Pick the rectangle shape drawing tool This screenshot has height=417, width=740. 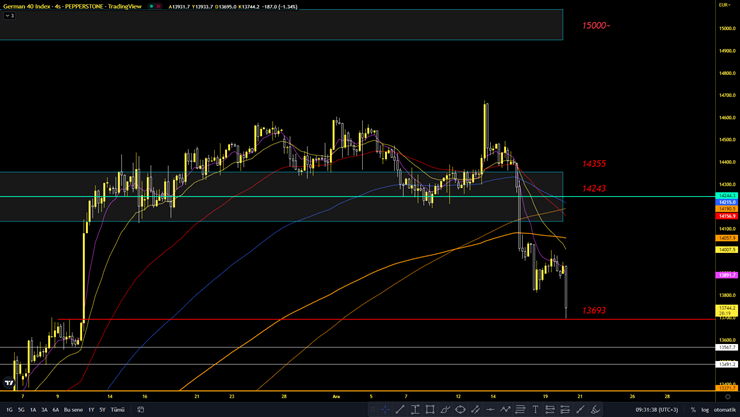click(430, 409)
